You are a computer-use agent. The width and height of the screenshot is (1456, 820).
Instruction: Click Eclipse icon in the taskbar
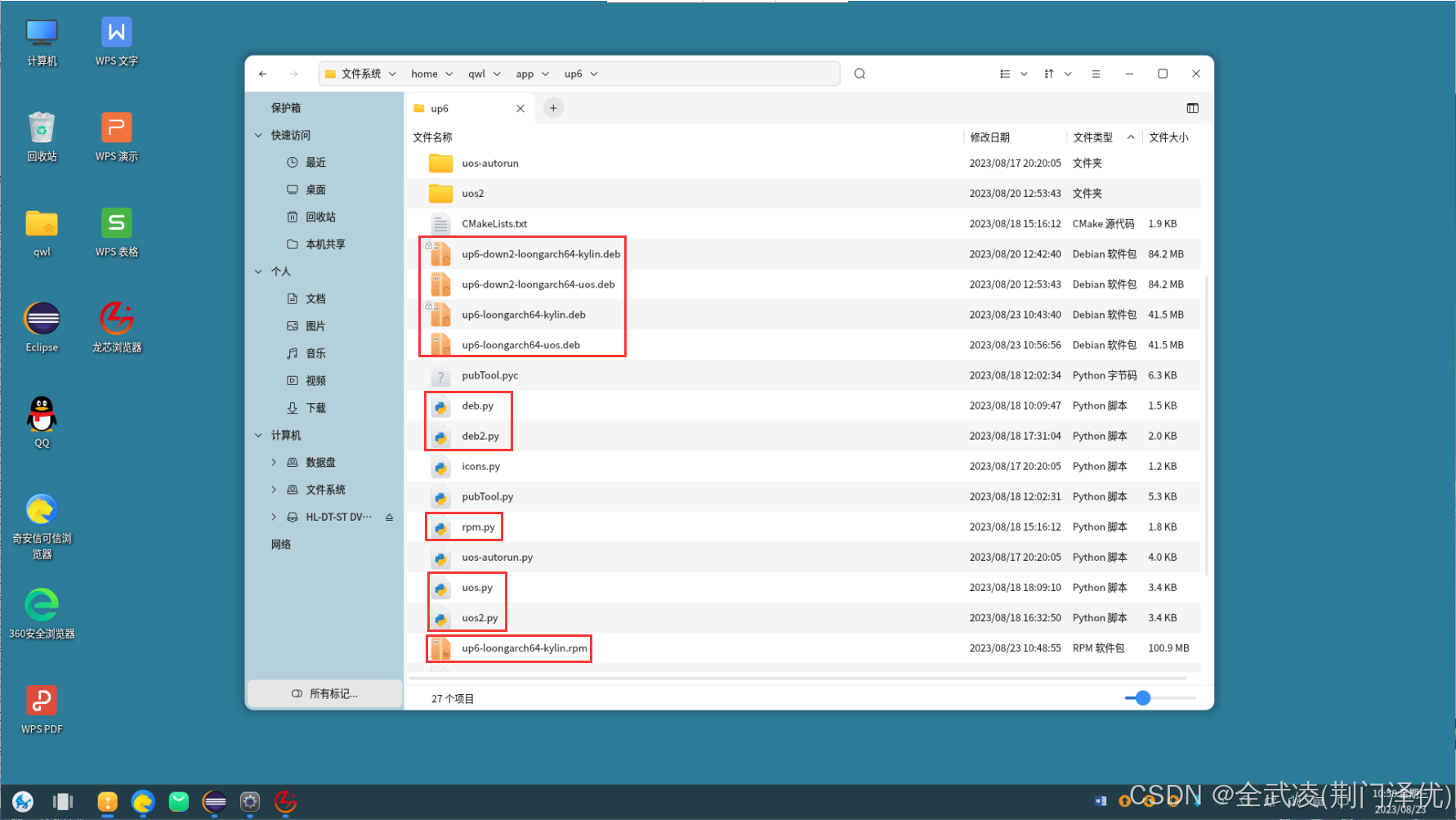tap(214, 802)
